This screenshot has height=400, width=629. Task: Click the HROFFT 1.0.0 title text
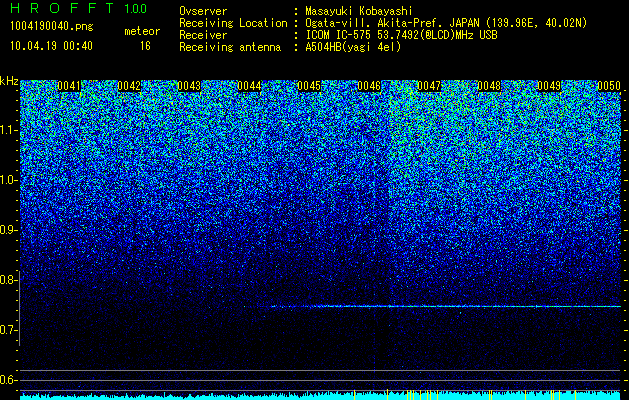tap(78, 8)
